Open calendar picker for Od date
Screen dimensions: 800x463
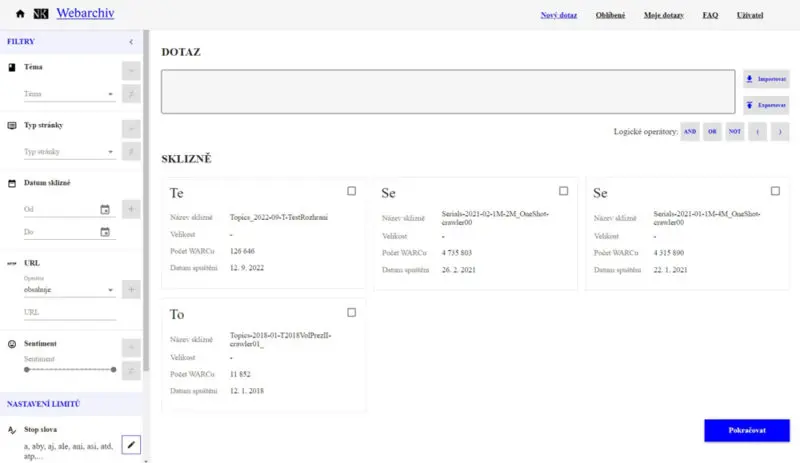tap(105, 209)
